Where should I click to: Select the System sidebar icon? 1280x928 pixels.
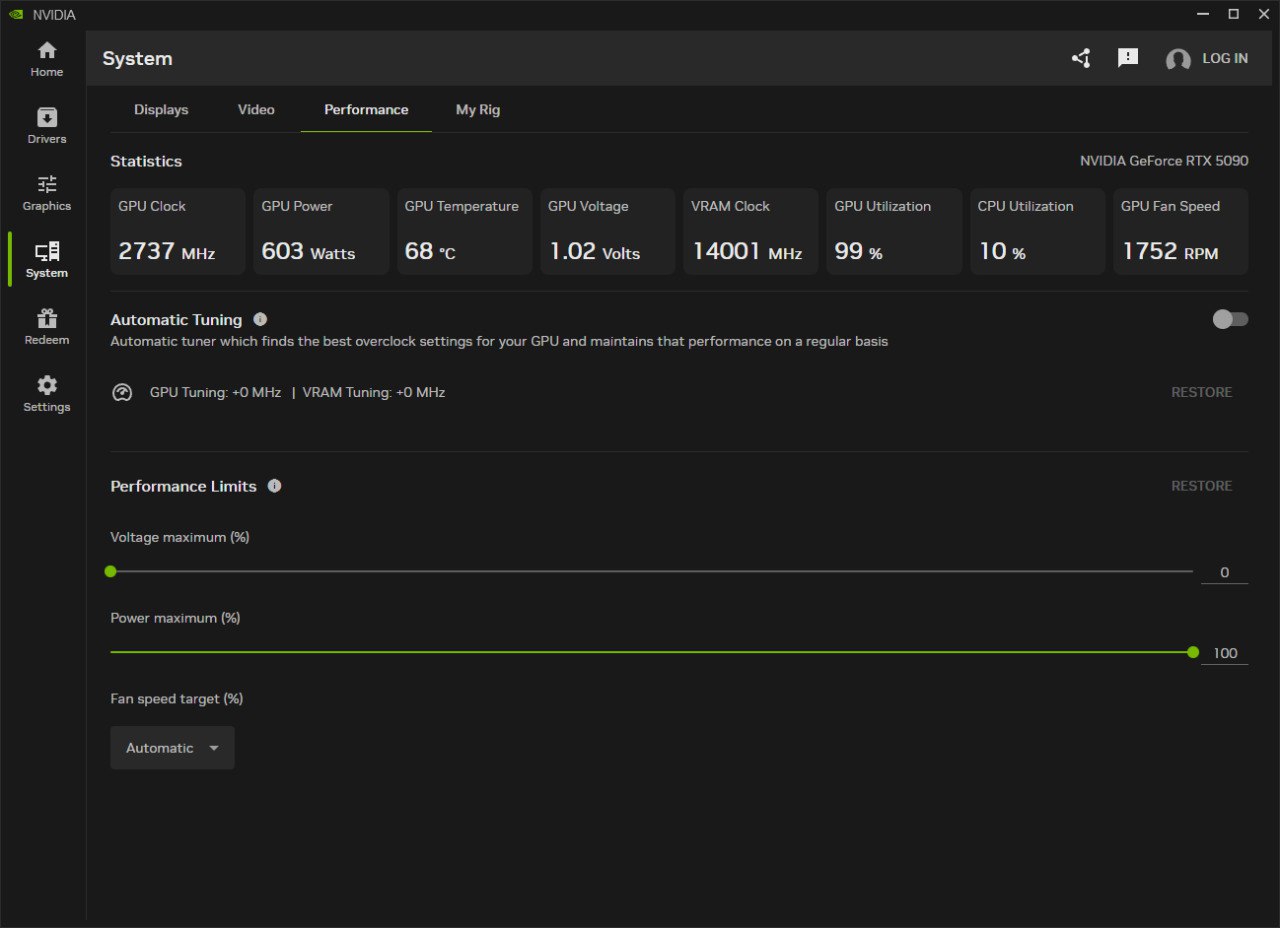click(46, 260)
